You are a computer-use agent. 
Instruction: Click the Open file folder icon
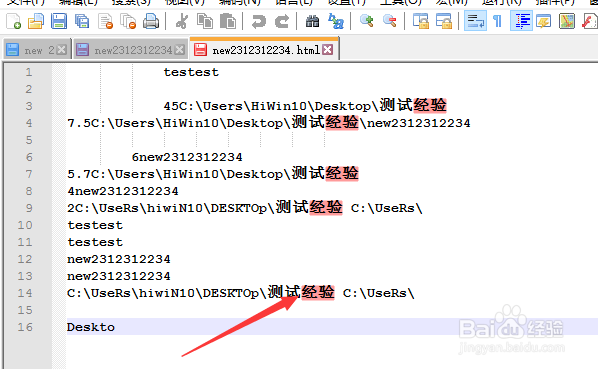pos(36,21)
